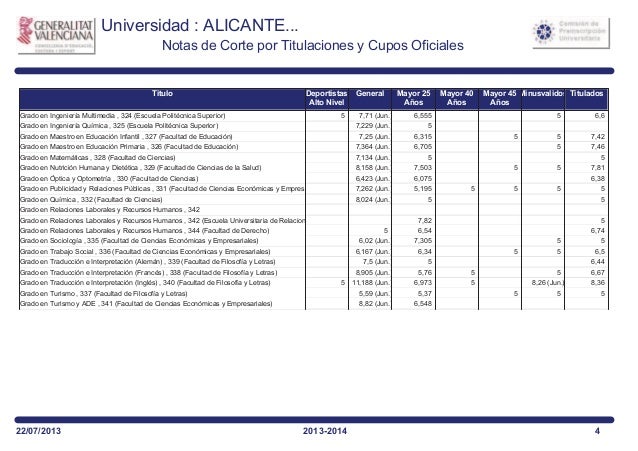Select the Grado en Sociología row title
638x451 pixels.
click(x=139, y=241)
